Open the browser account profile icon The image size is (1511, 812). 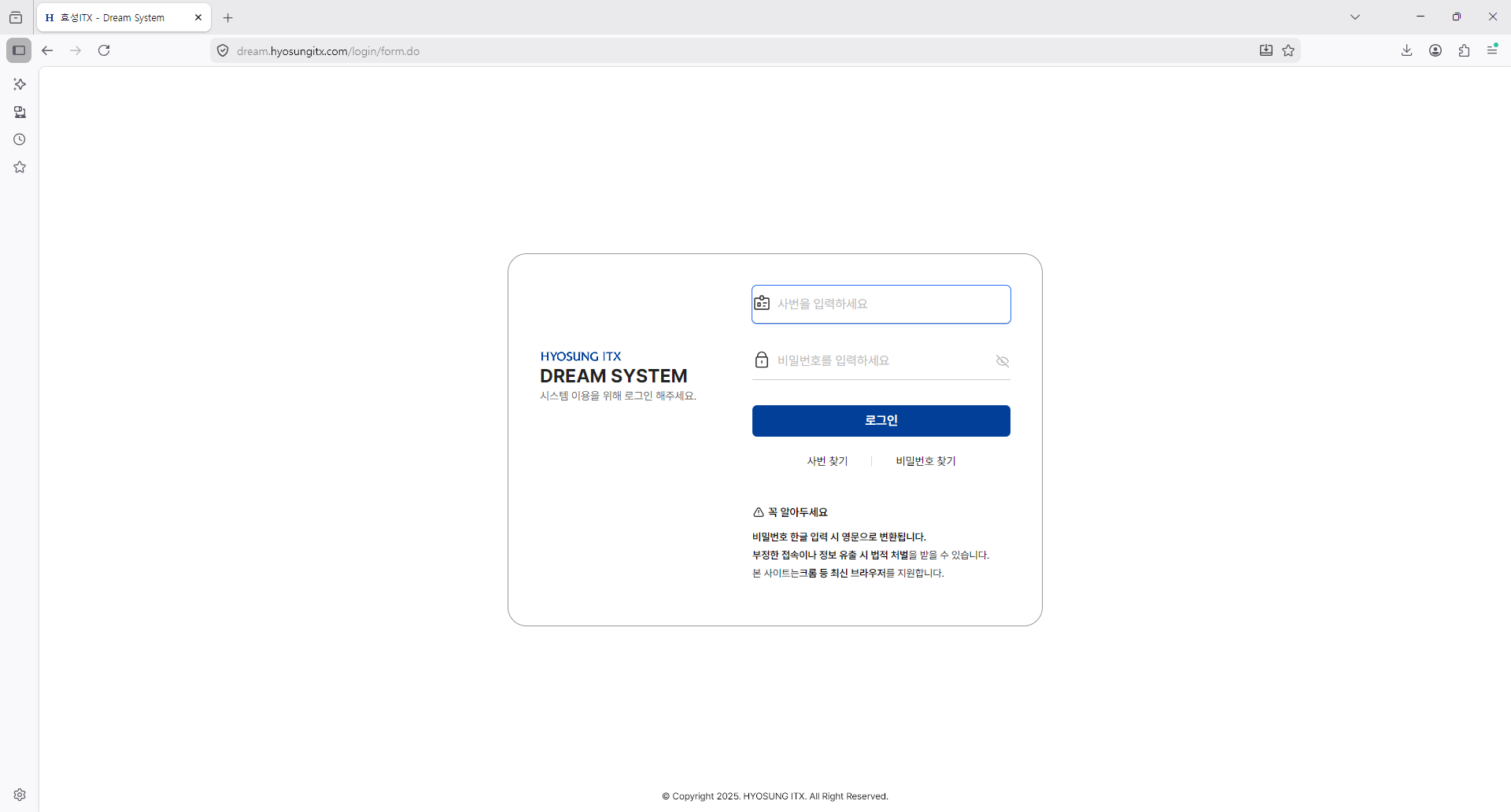1435,50
